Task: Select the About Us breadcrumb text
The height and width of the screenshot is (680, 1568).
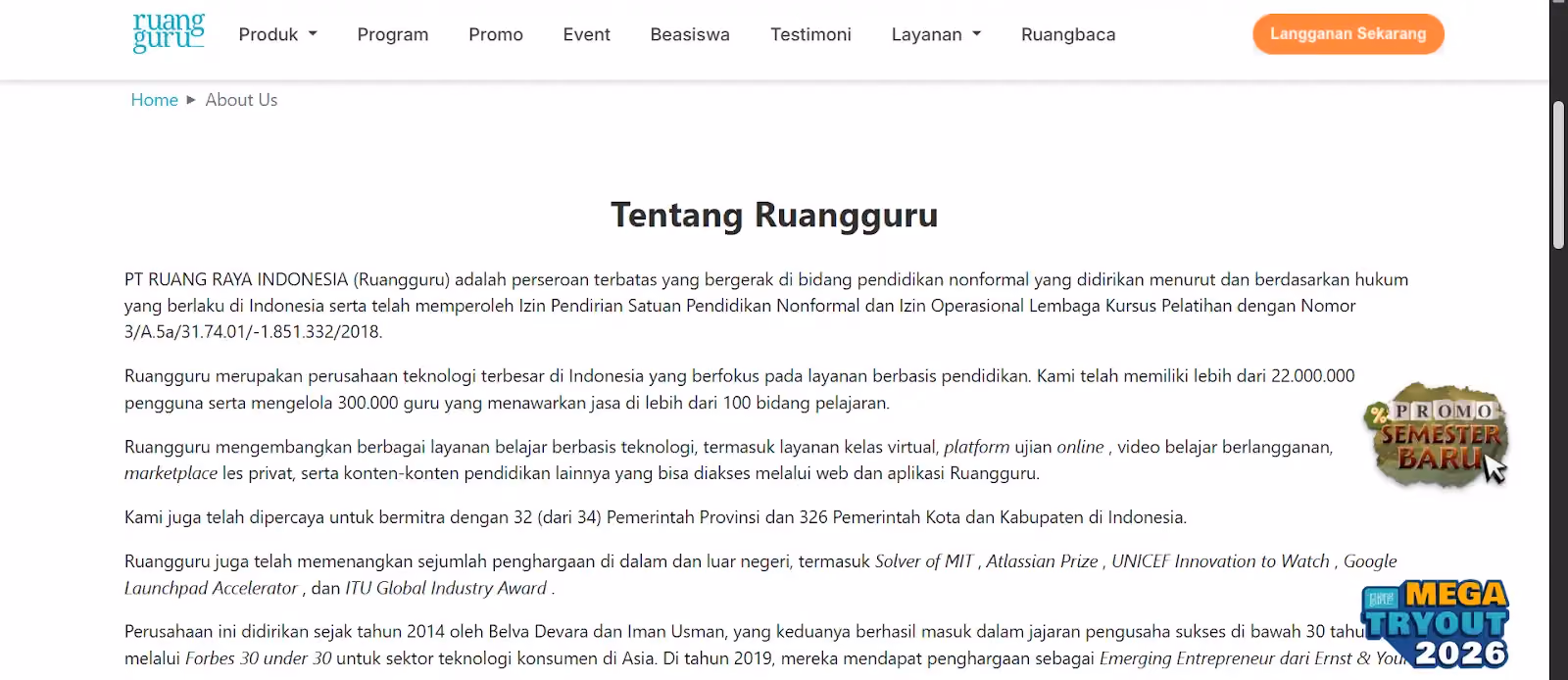Action: (241, 100)
